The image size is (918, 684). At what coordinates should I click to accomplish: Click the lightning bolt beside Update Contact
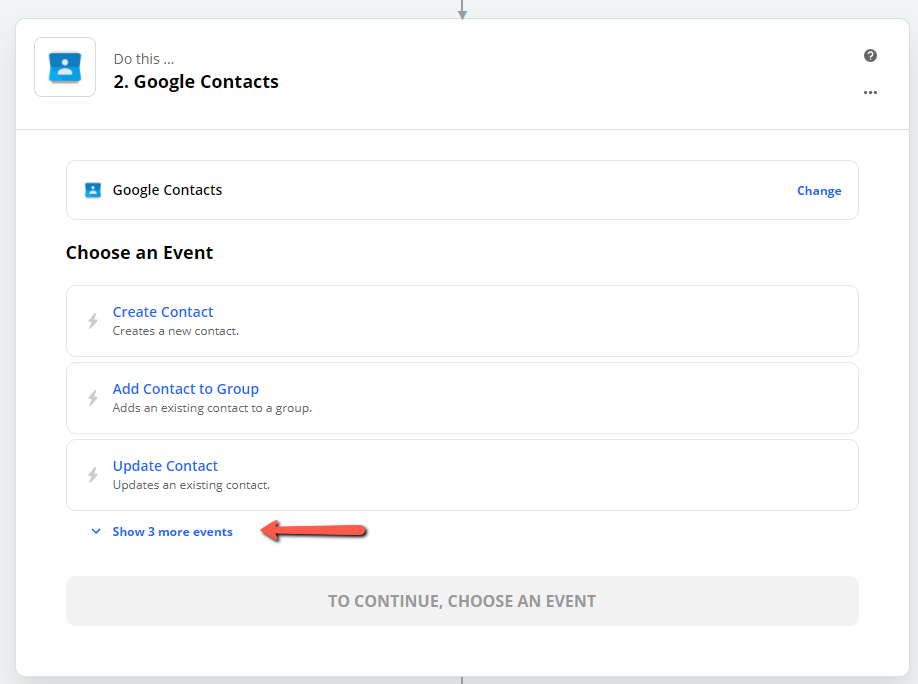coord(93,475)
